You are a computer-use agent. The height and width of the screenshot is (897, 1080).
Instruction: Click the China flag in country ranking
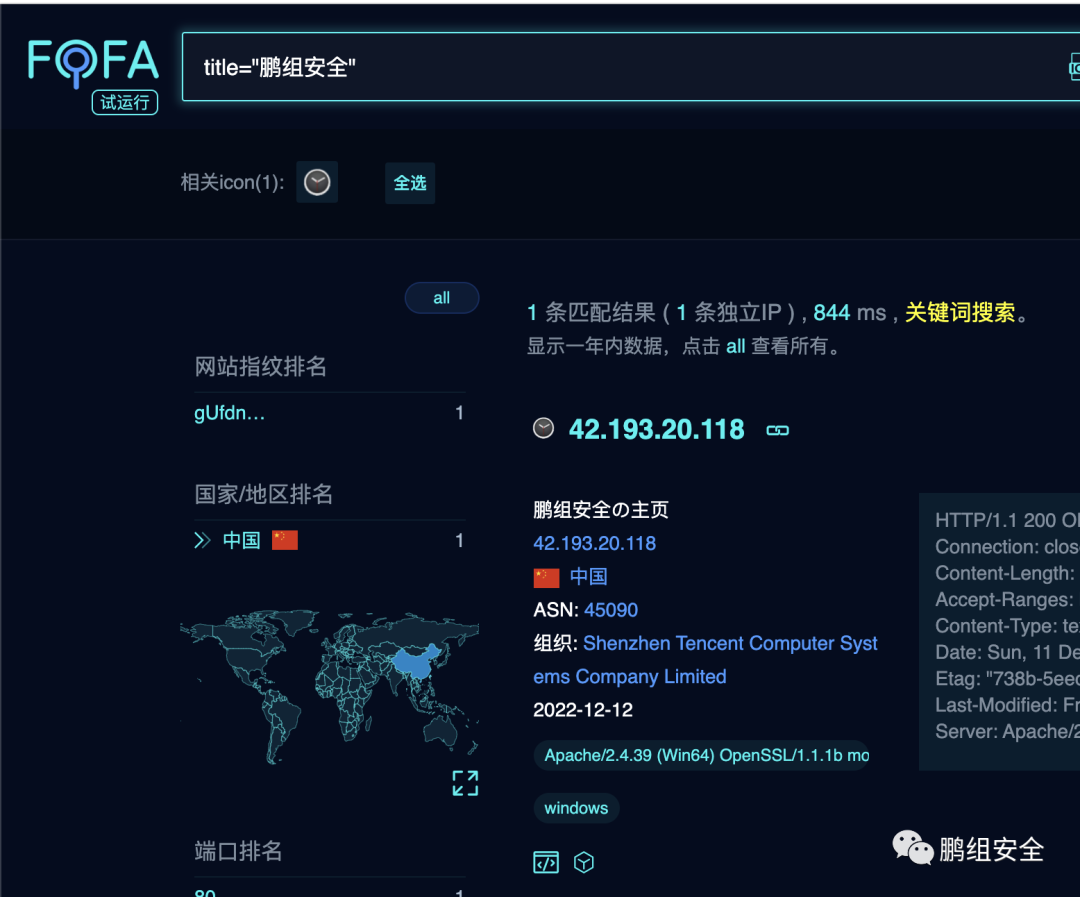click(284, 540)
